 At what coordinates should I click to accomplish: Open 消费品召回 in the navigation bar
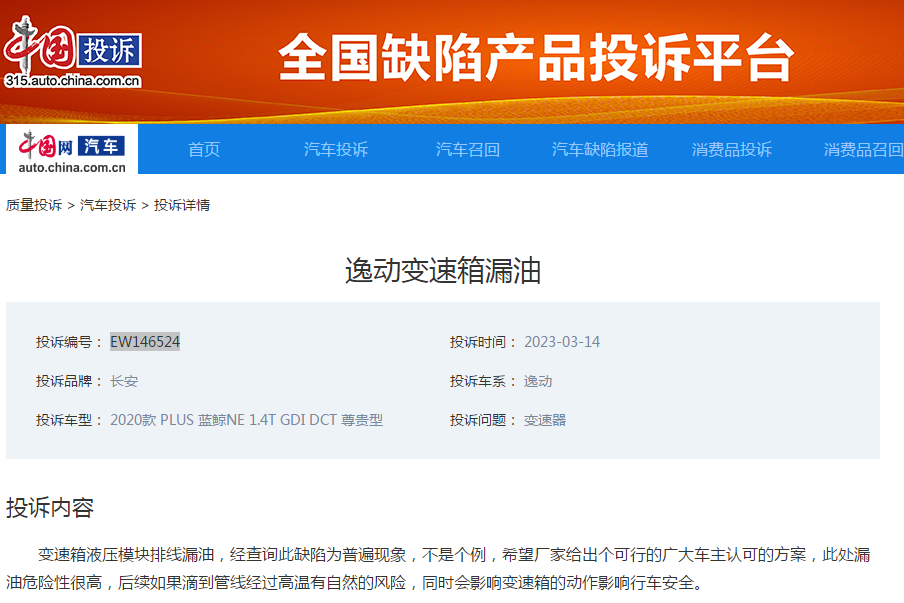[x=862, y=149]
